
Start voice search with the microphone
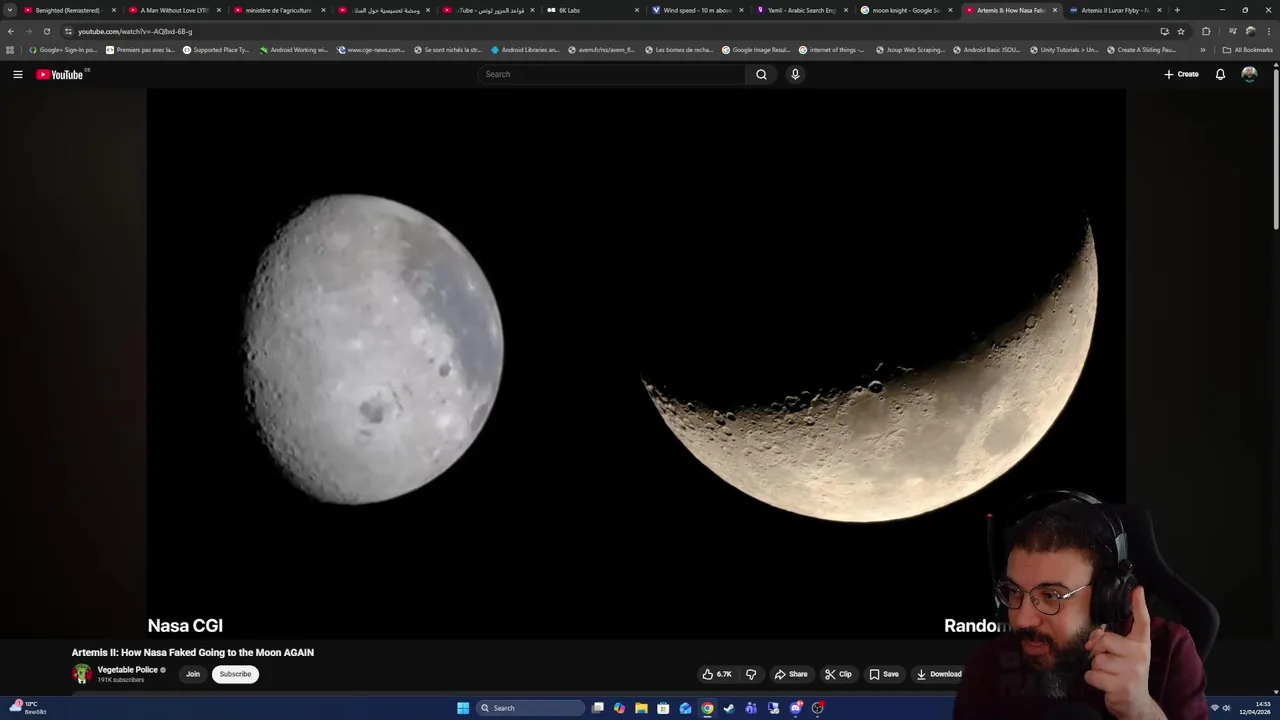tap(795, 74)
